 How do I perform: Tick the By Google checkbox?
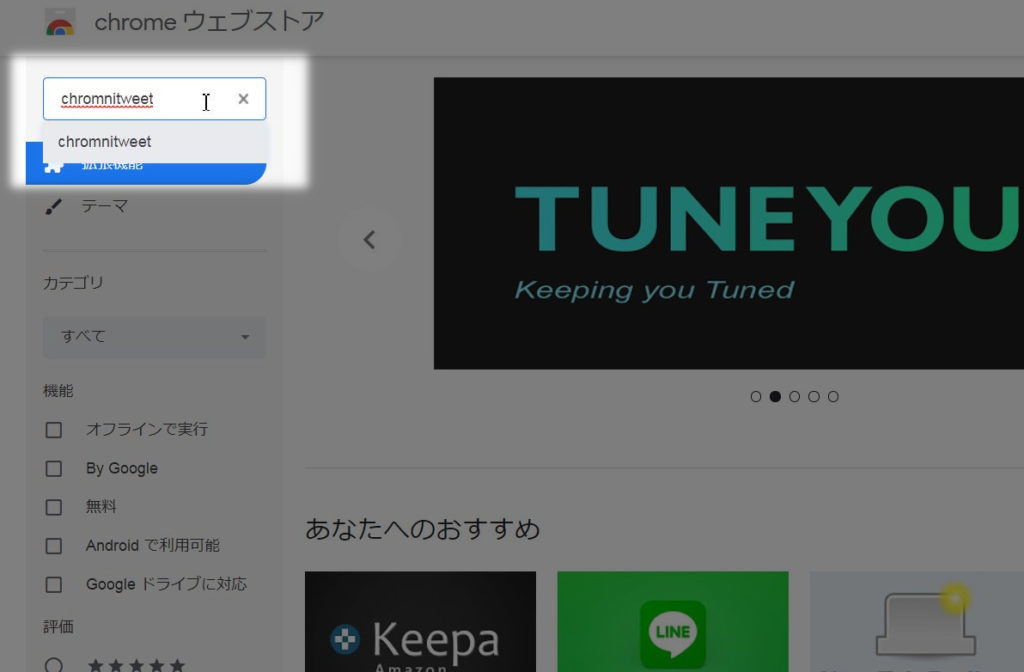[x=54, y=468]
